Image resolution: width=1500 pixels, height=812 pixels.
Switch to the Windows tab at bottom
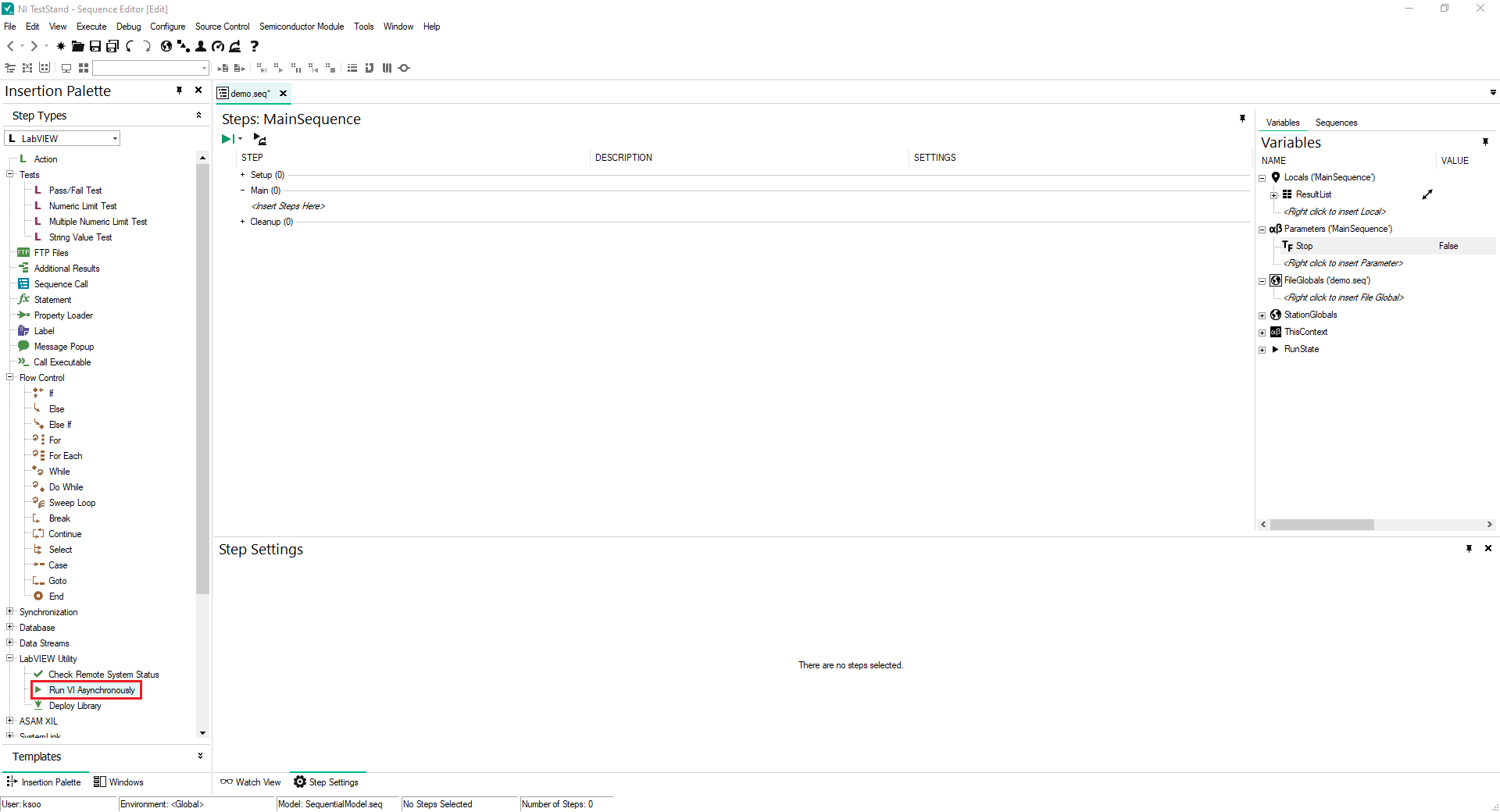coord(119,782)
